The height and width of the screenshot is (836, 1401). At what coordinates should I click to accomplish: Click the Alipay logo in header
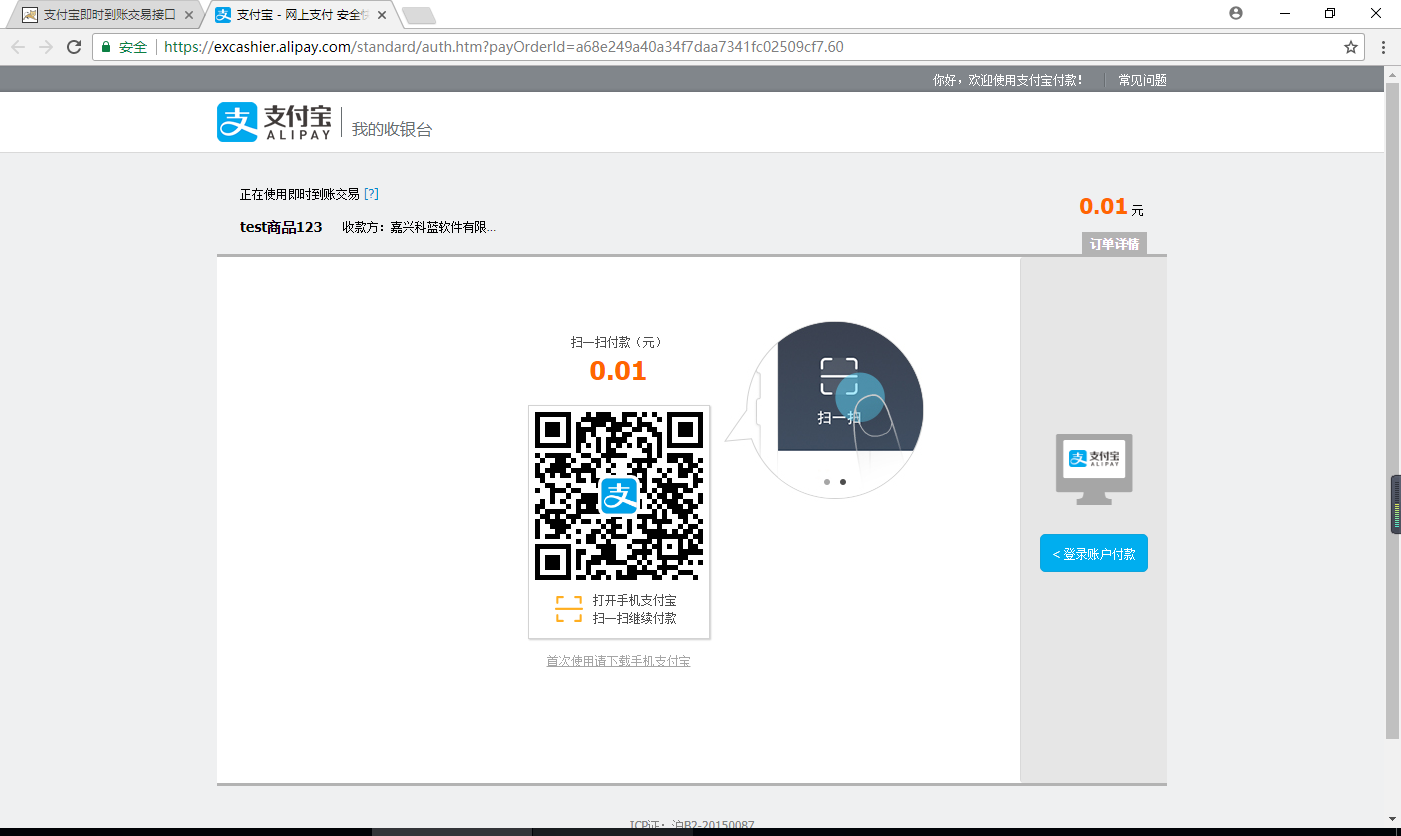[274, 122]
